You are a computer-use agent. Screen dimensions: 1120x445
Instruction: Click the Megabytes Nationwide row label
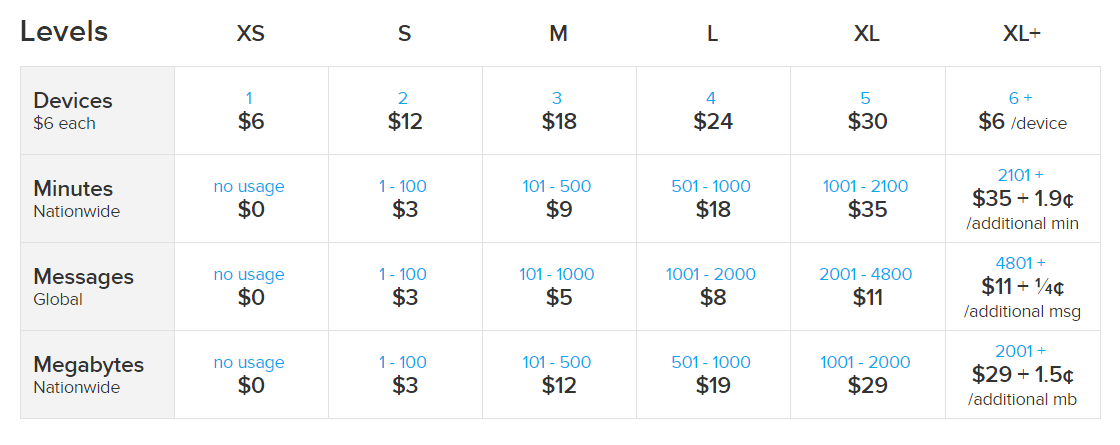pos(98,374)
